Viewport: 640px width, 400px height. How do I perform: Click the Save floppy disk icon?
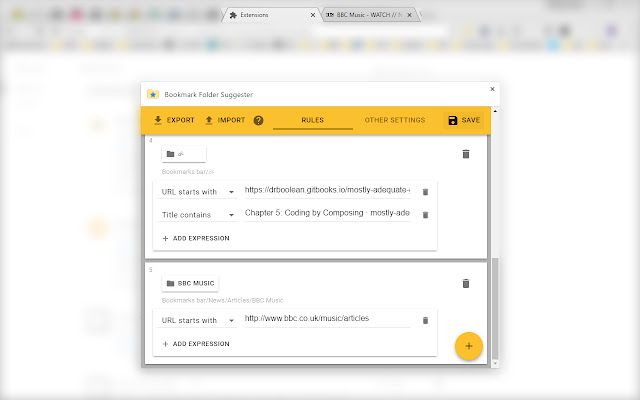[x=453, y=120]
